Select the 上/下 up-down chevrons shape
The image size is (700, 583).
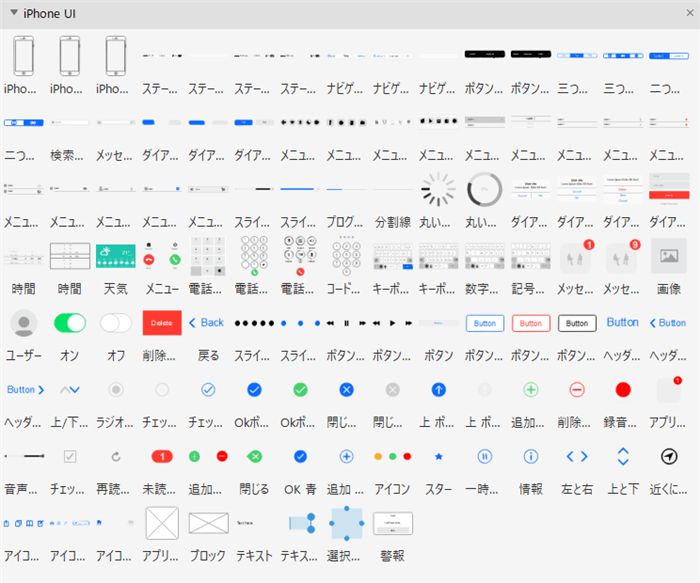click(x=70, y=390)
